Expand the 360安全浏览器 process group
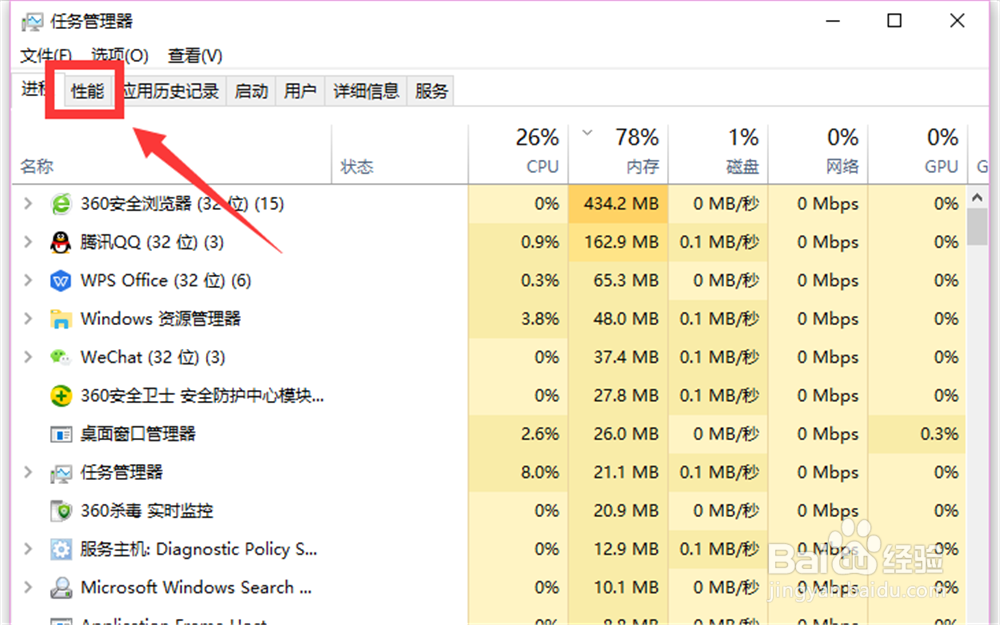This screenshot has height=625, width=1000. pyautogui.click(x=28, y=203)
